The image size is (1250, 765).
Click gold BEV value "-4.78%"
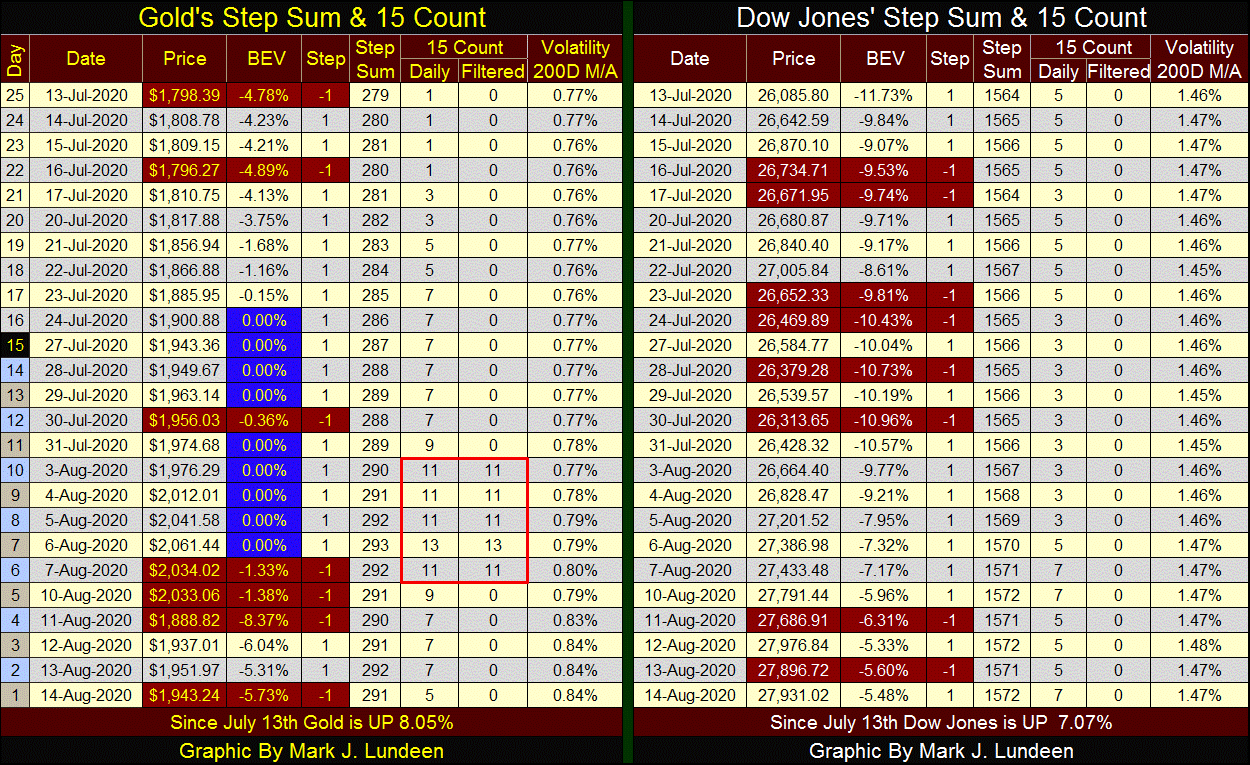tap(265, 95)
